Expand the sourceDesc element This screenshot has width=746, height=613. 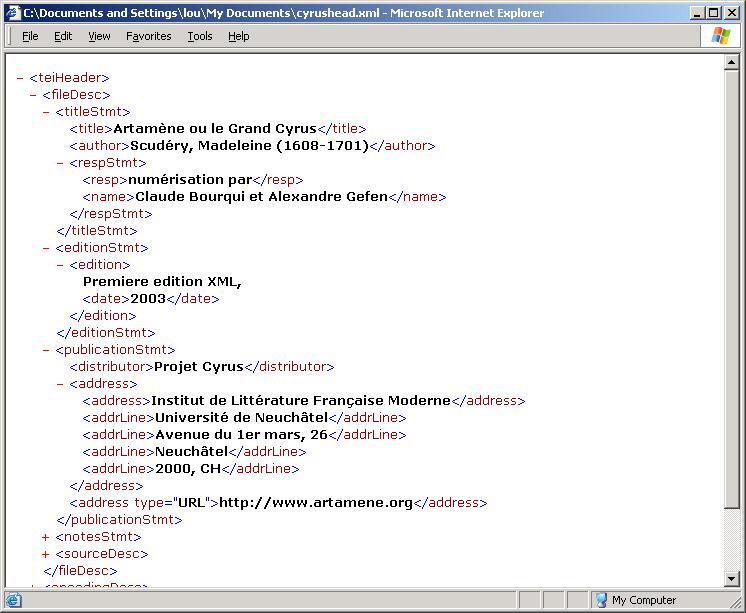pyautogui.click(x=46, y=554)
